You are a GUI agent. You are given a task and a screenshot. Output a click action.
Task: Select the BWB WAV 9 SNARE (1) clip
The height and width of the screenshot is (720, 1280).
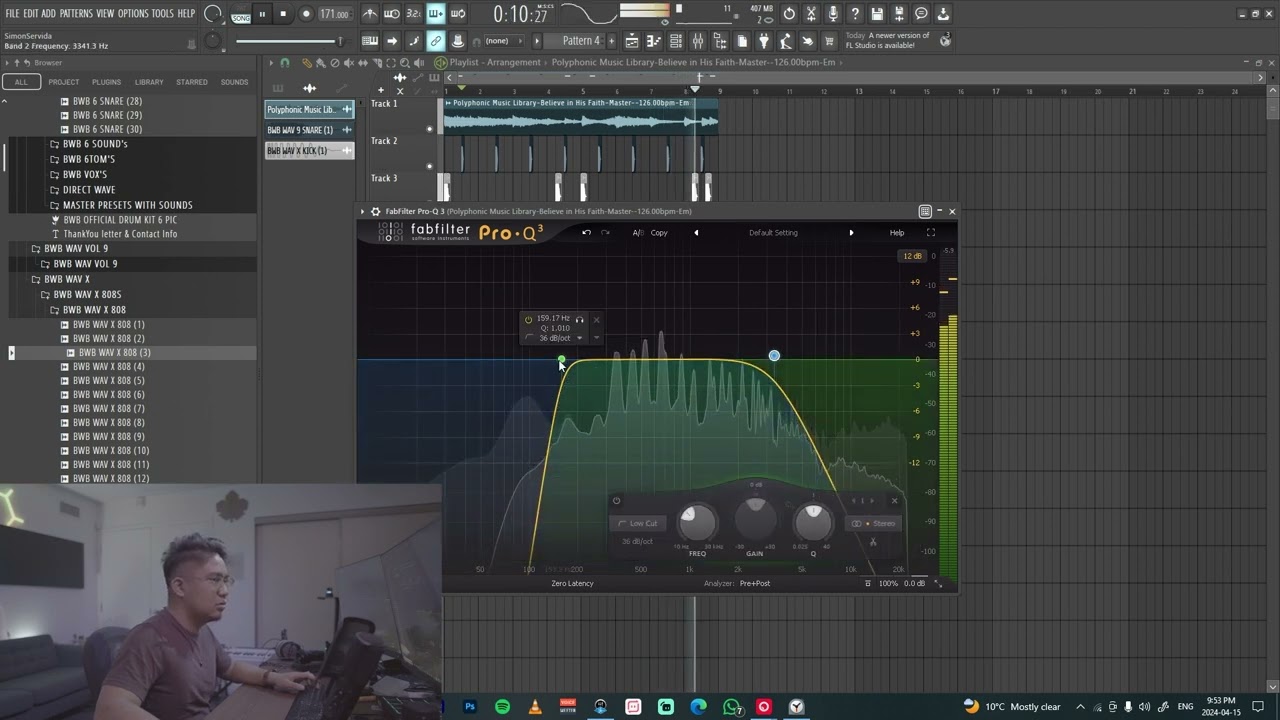coord(309,130)
